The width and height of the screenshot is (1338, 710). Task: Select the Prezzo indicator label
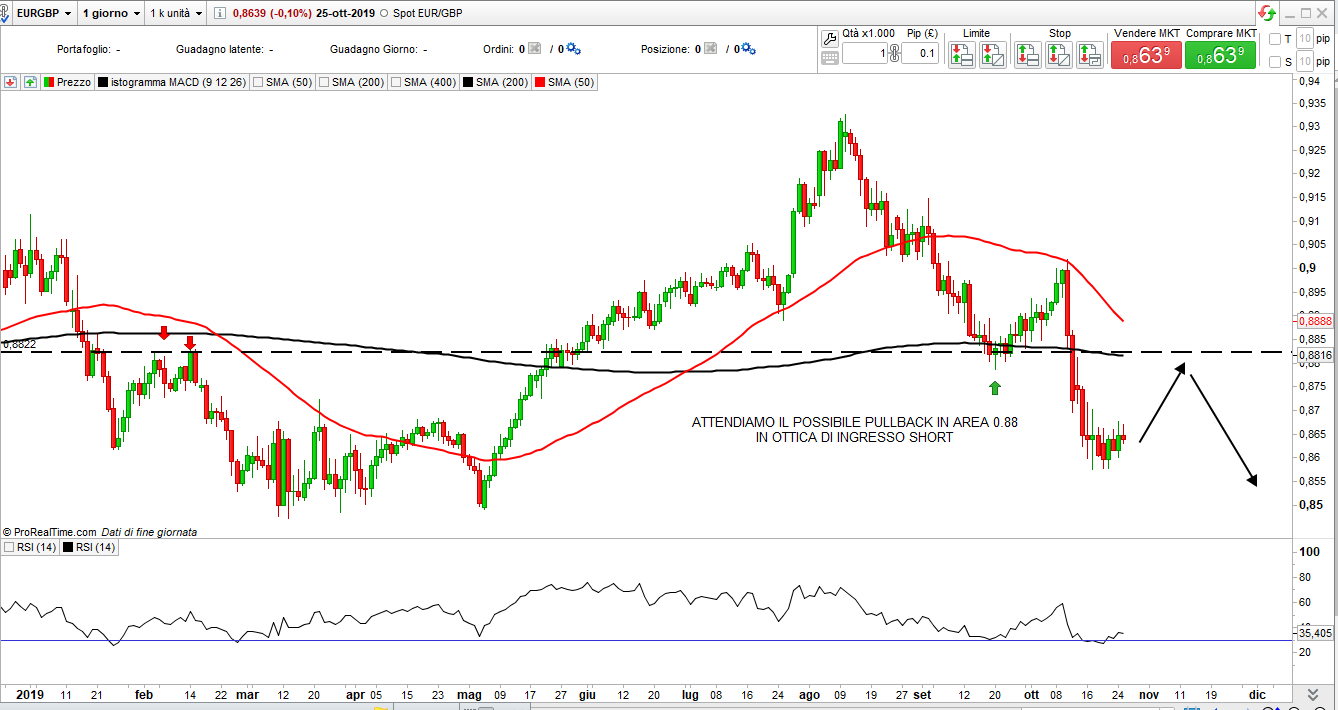tap(73, 82)
